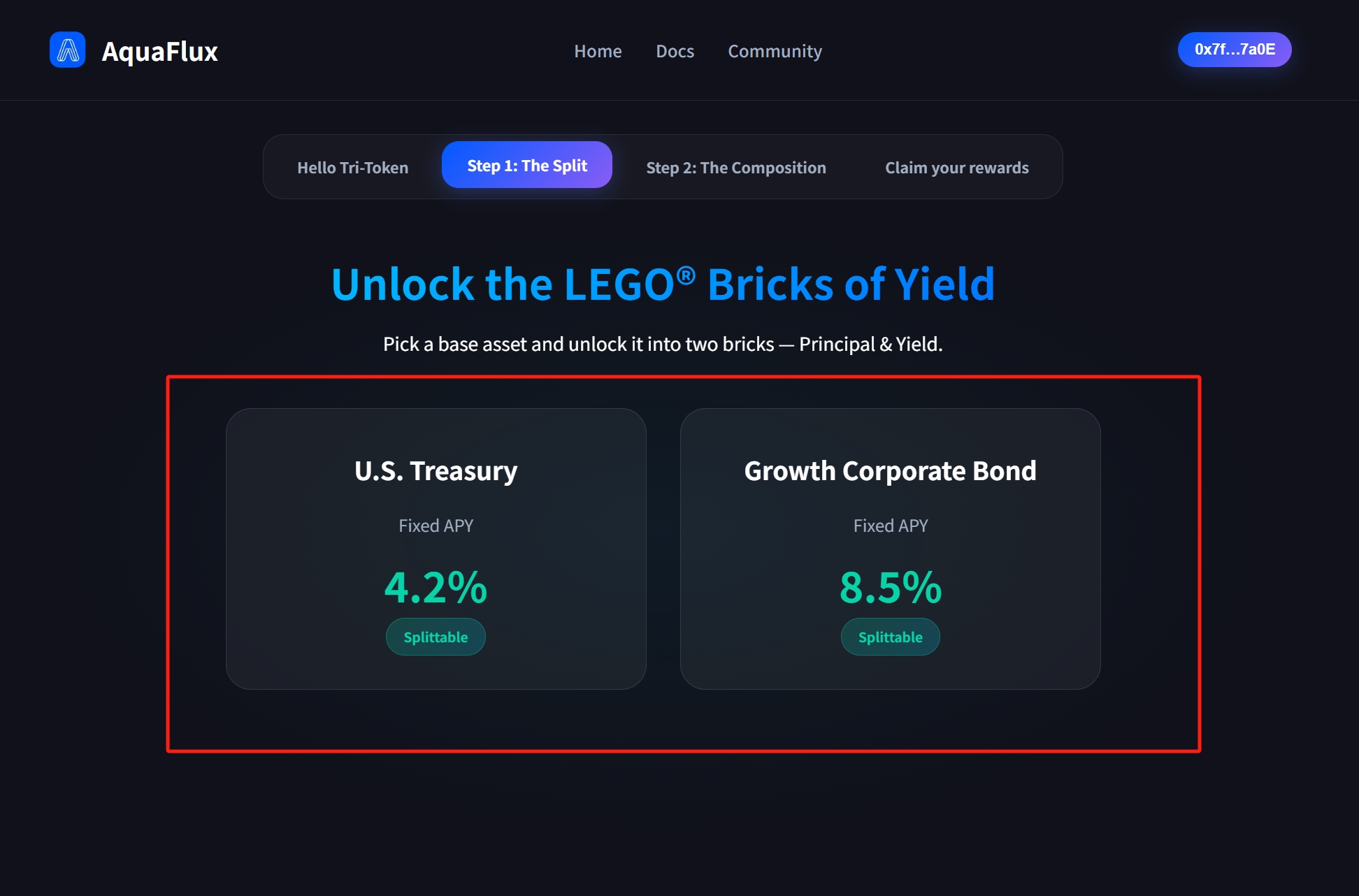This screenshot has height=896, width=1359.
Task: Click Splittable badge under Growth Corporate Bond
Action: [891, 637]
